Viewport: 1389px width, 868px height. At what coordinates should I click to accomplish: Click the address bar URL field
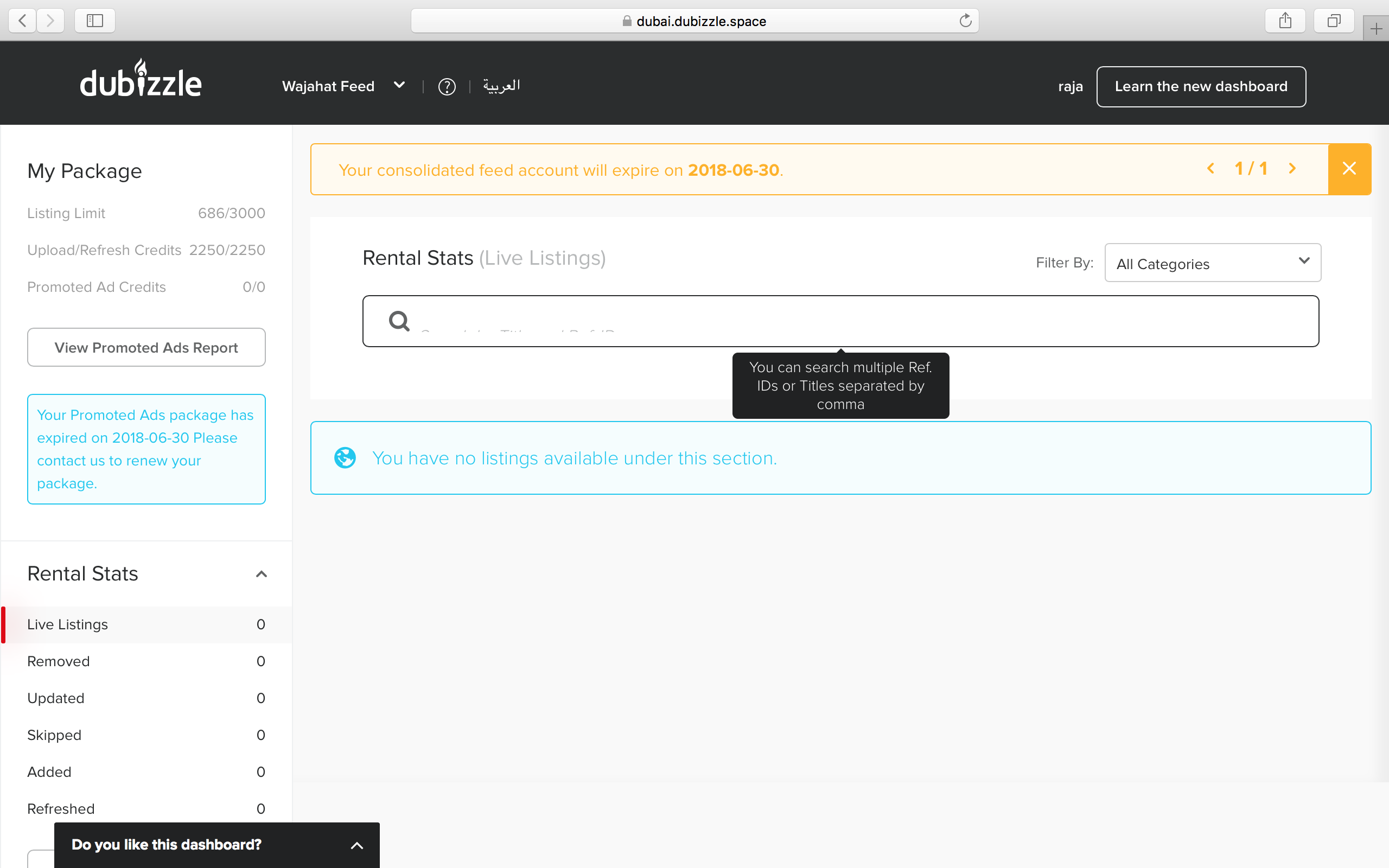click(x=694, y=21)
